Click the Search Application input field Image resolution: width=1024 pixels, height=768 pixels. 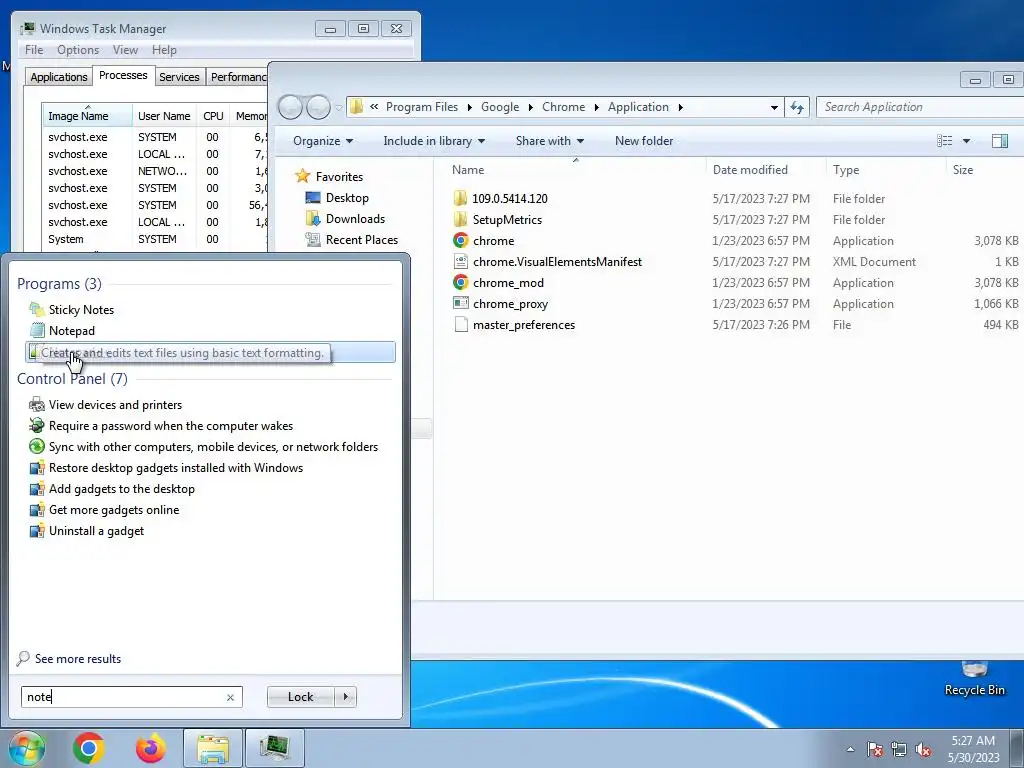tap(920, 107)
